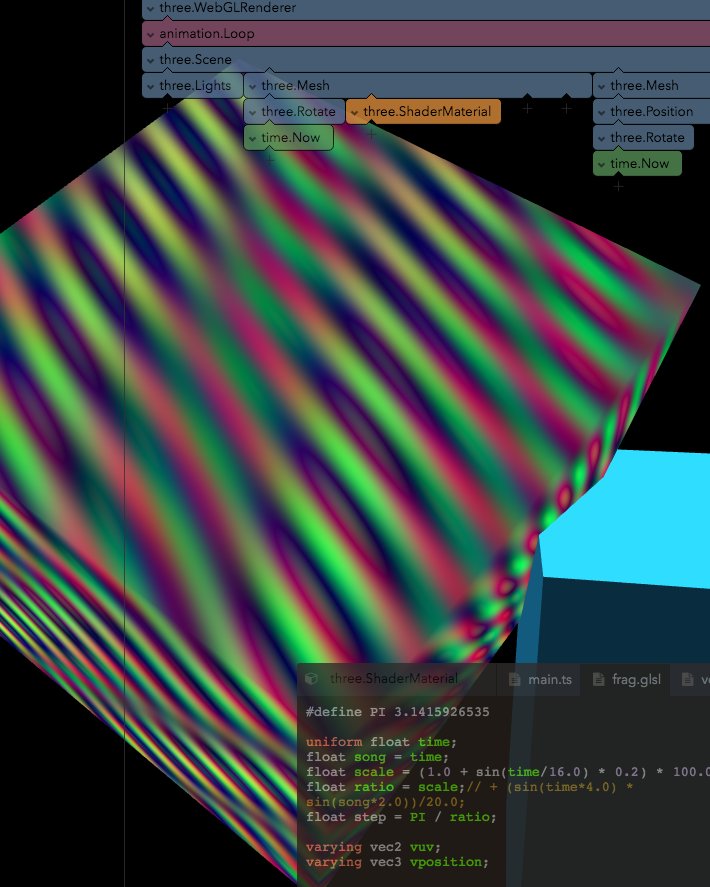Select the three.Lights node

pos(192,86)
